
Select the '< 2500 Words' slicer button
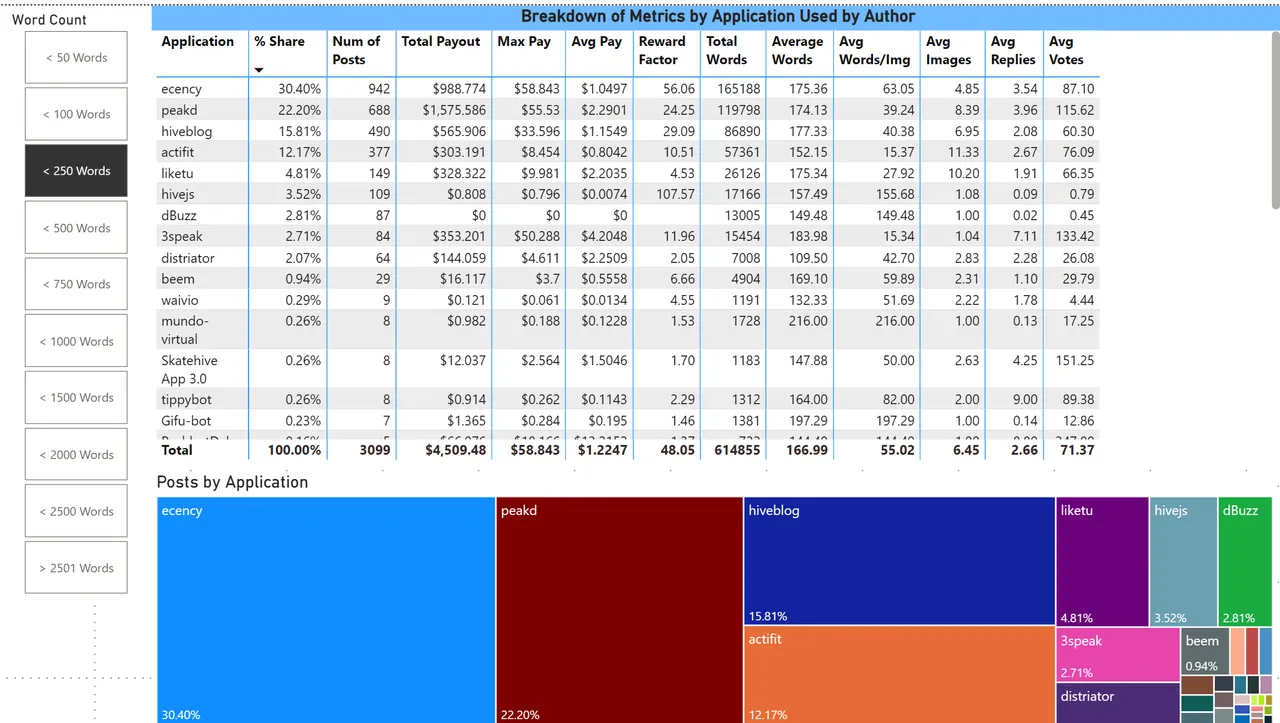76,511
